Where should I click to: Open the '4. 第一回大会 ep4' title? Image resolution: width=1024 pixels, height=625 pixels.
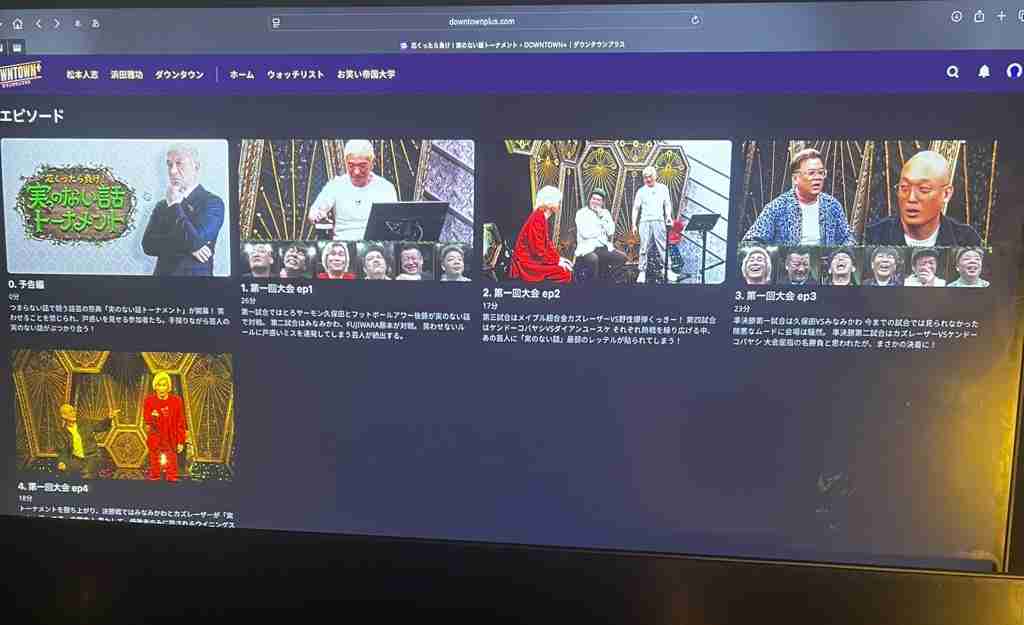pos(53,487)
